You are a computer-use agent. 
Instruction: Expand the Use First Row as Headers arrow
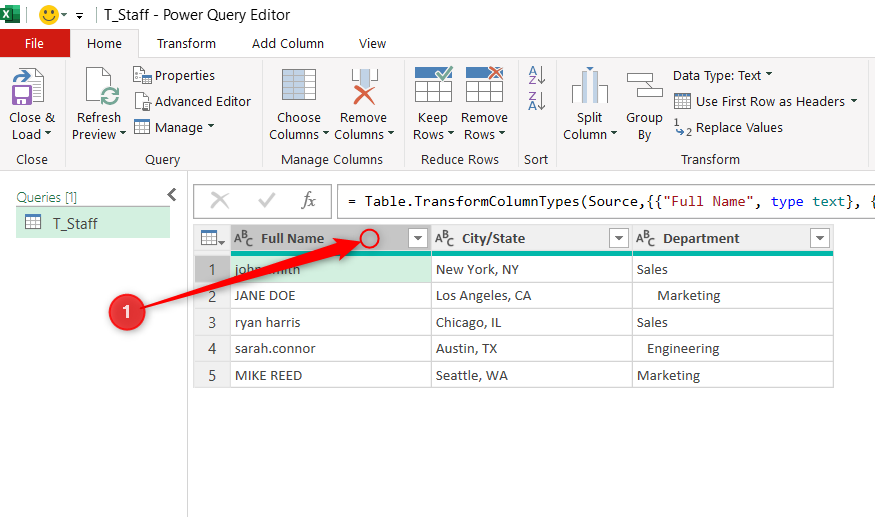[x=854, y=101]
